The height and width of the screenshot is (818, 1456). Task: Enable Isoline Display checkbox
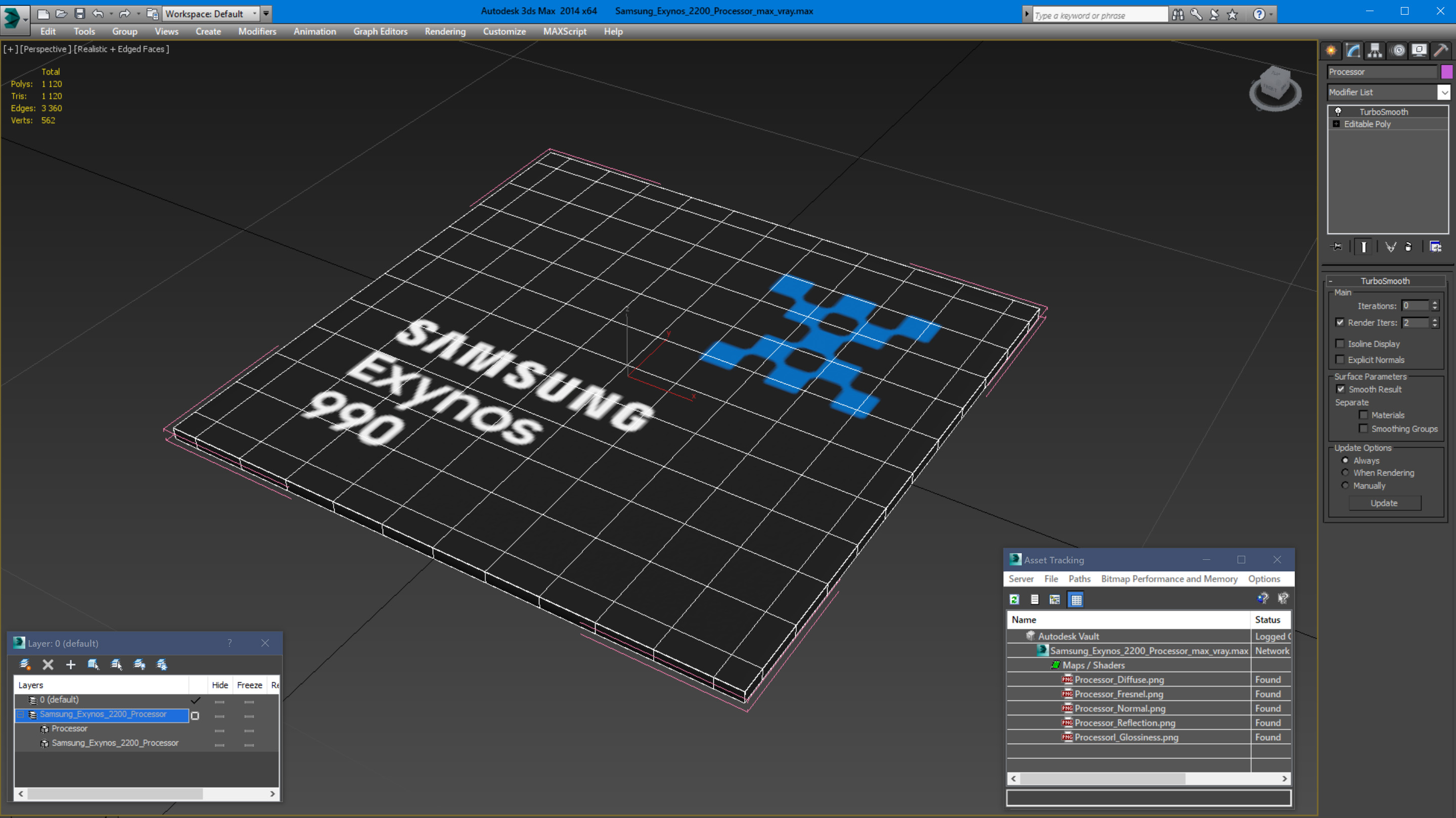click(x=1340, y=344)
